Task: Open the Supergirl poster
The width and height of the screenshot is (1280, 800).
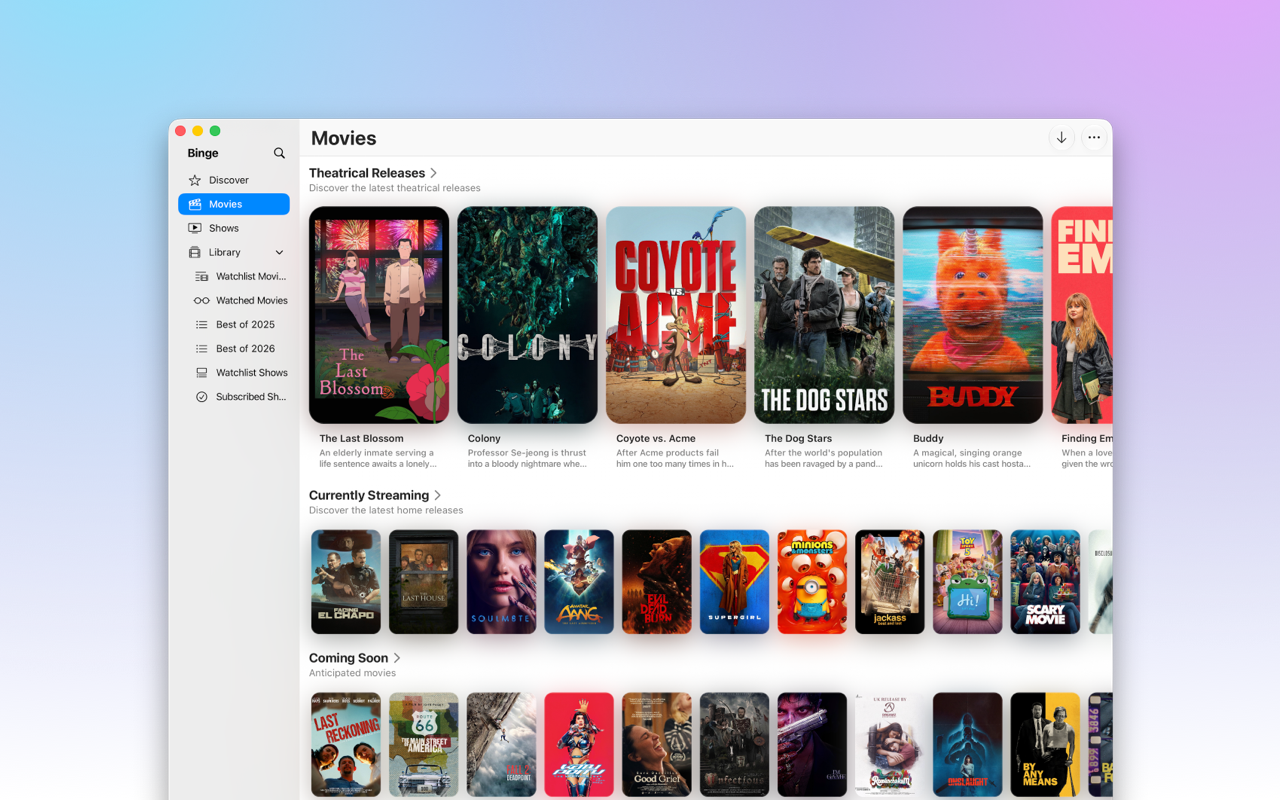Action: point(735,582)
